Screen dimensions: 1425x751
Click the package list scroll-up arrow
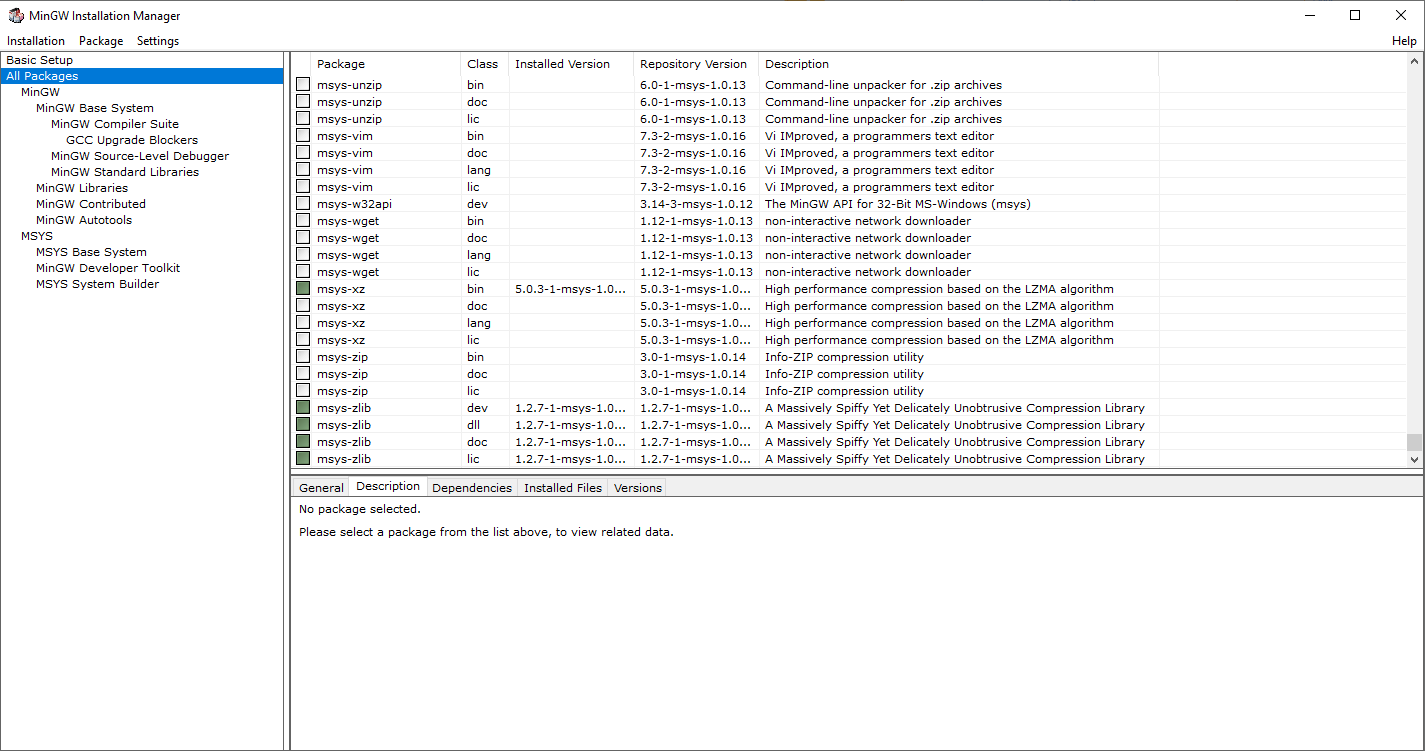(1414, 61)
